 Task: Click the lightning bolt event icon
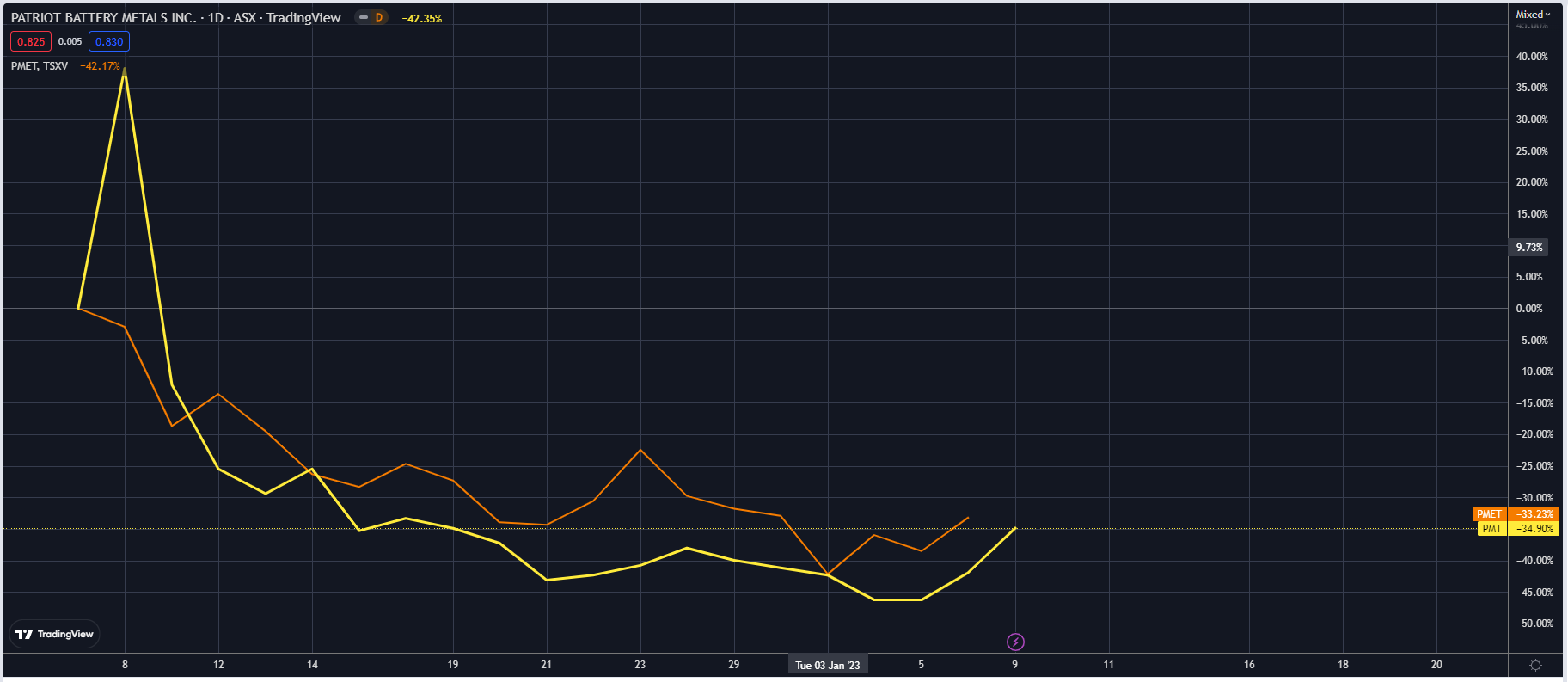[1015, 642]
